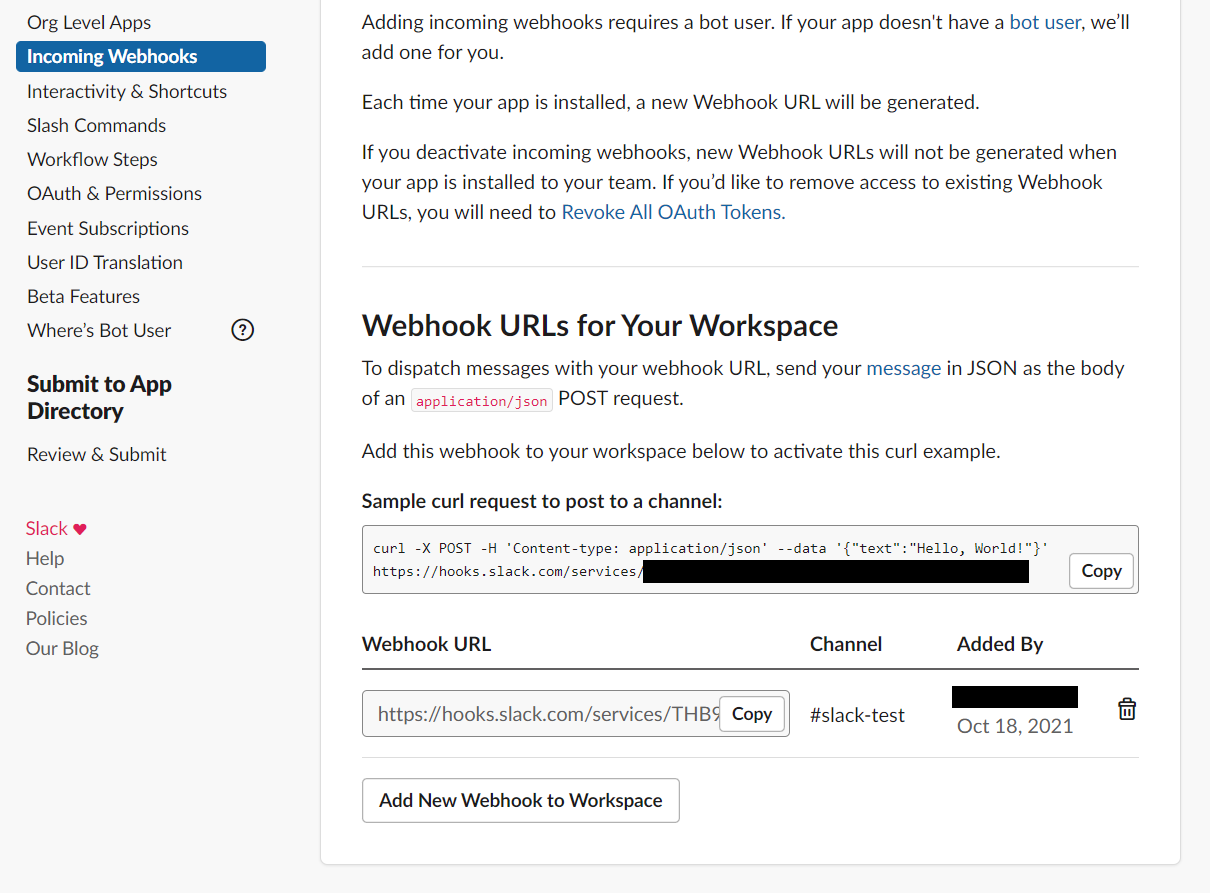Open the help tooltip beside Where's Bot User
The height and width of the screenshot is (893, 1210).
(x=242, y=329)
